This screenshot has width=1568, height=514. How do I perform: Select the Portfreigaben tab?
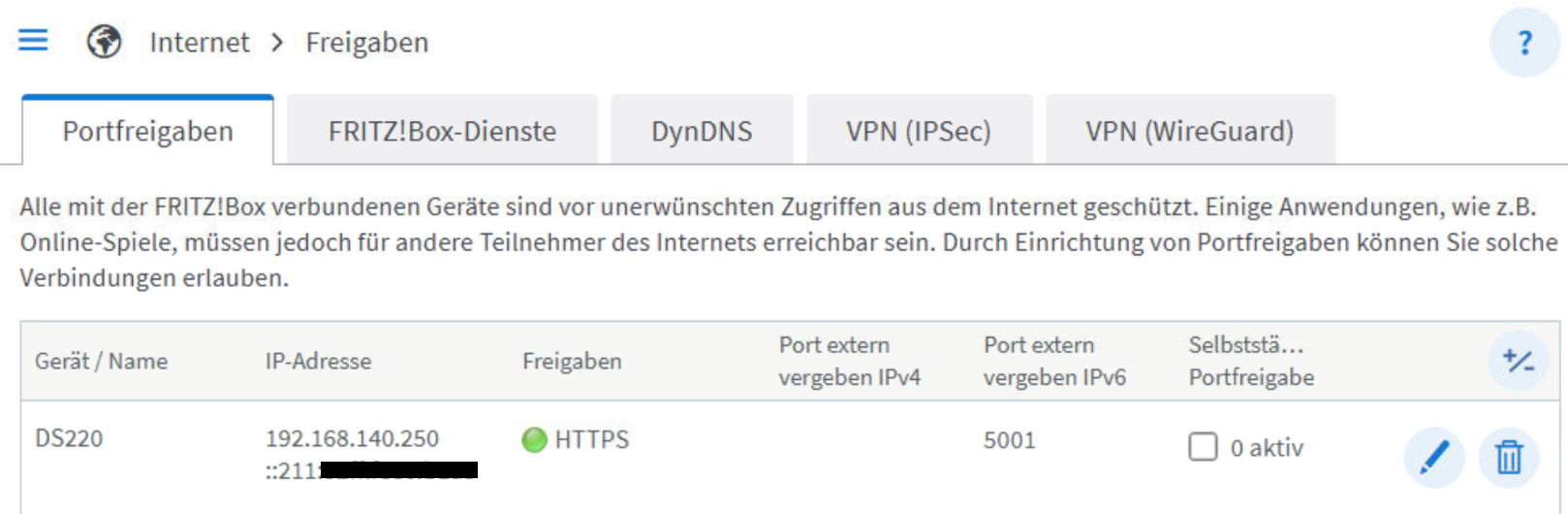147,131
